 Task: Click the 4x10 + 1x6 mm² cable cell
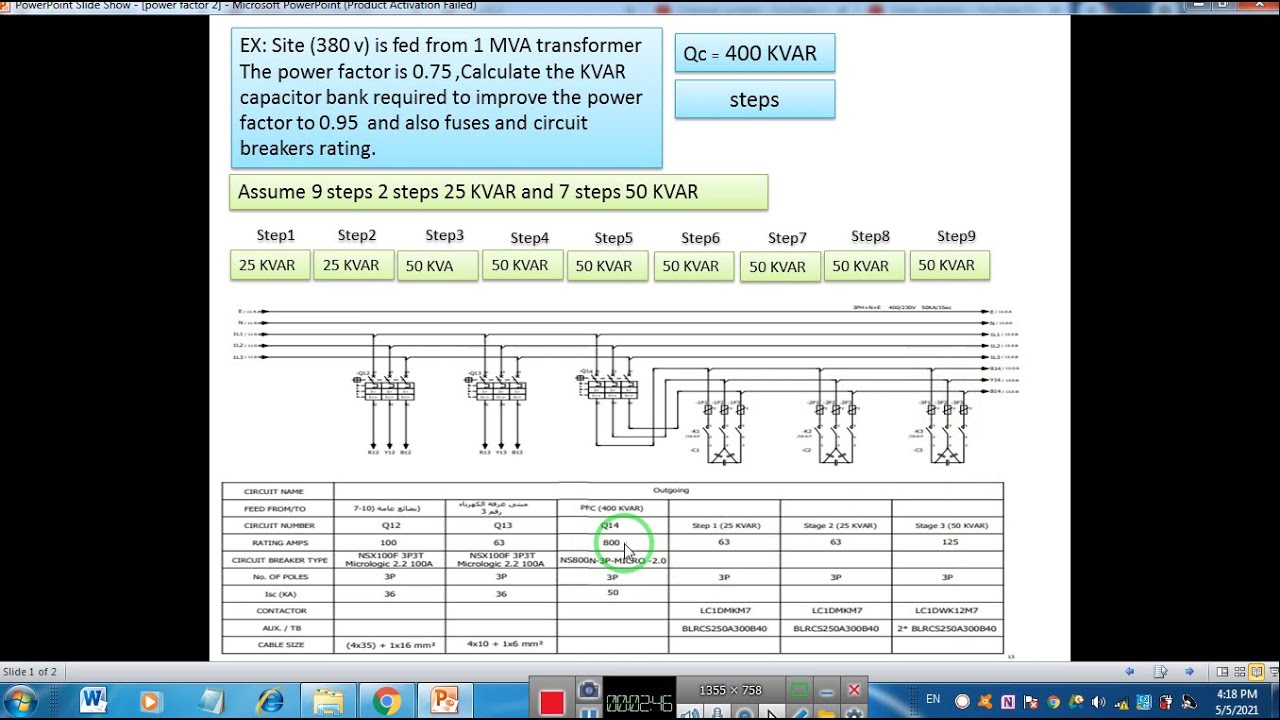pyautogui.click(x=503, y=644)
